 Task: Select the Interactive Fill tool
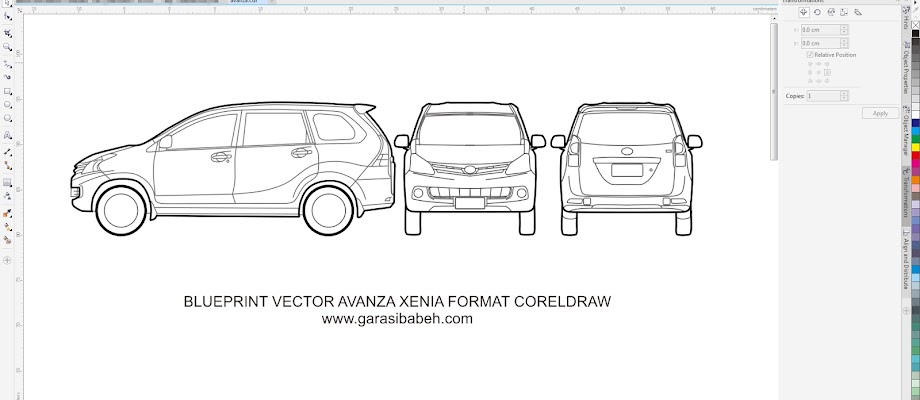coord(8,226)
